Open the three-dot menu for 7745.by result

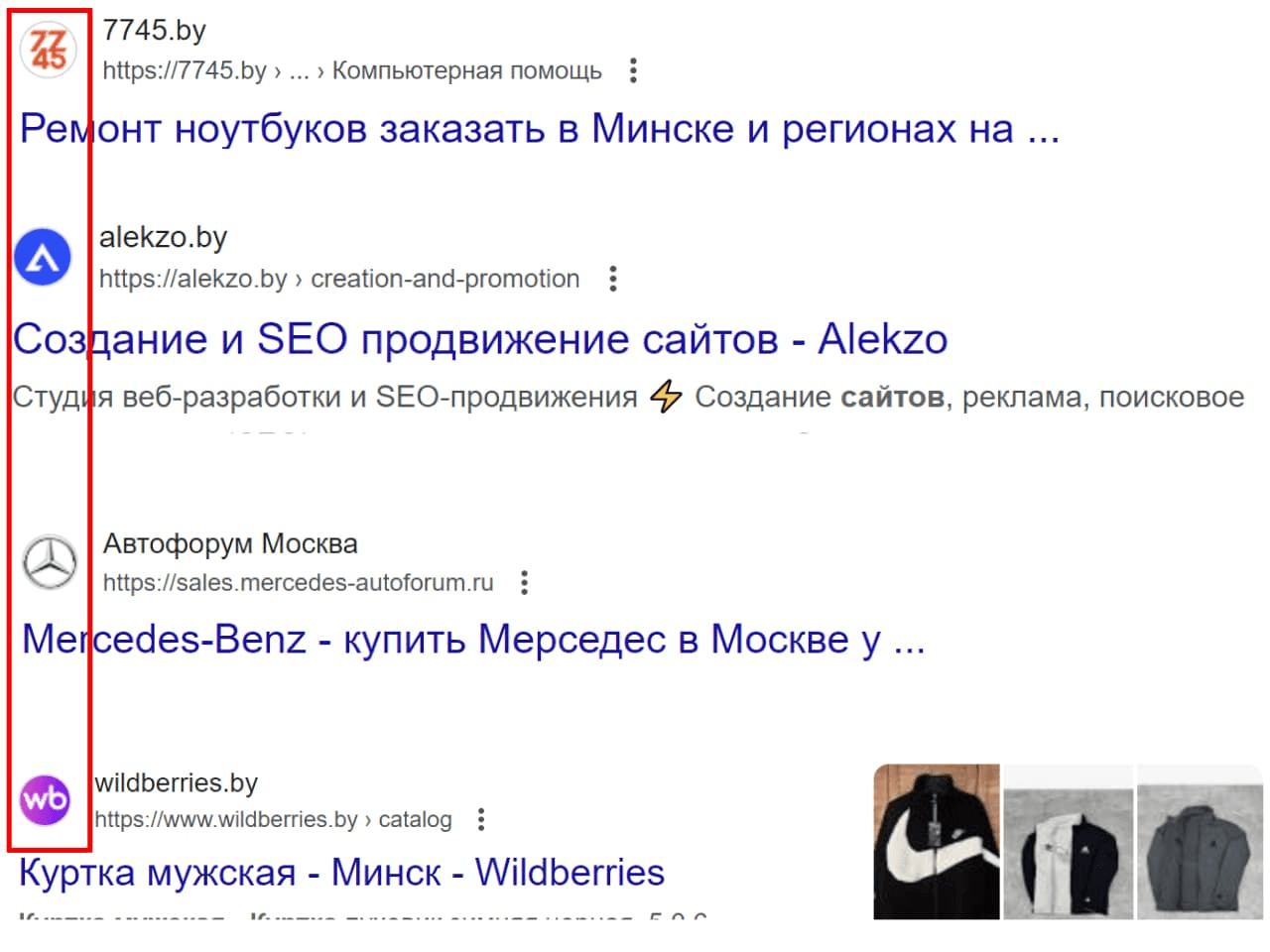pos(633,70)
